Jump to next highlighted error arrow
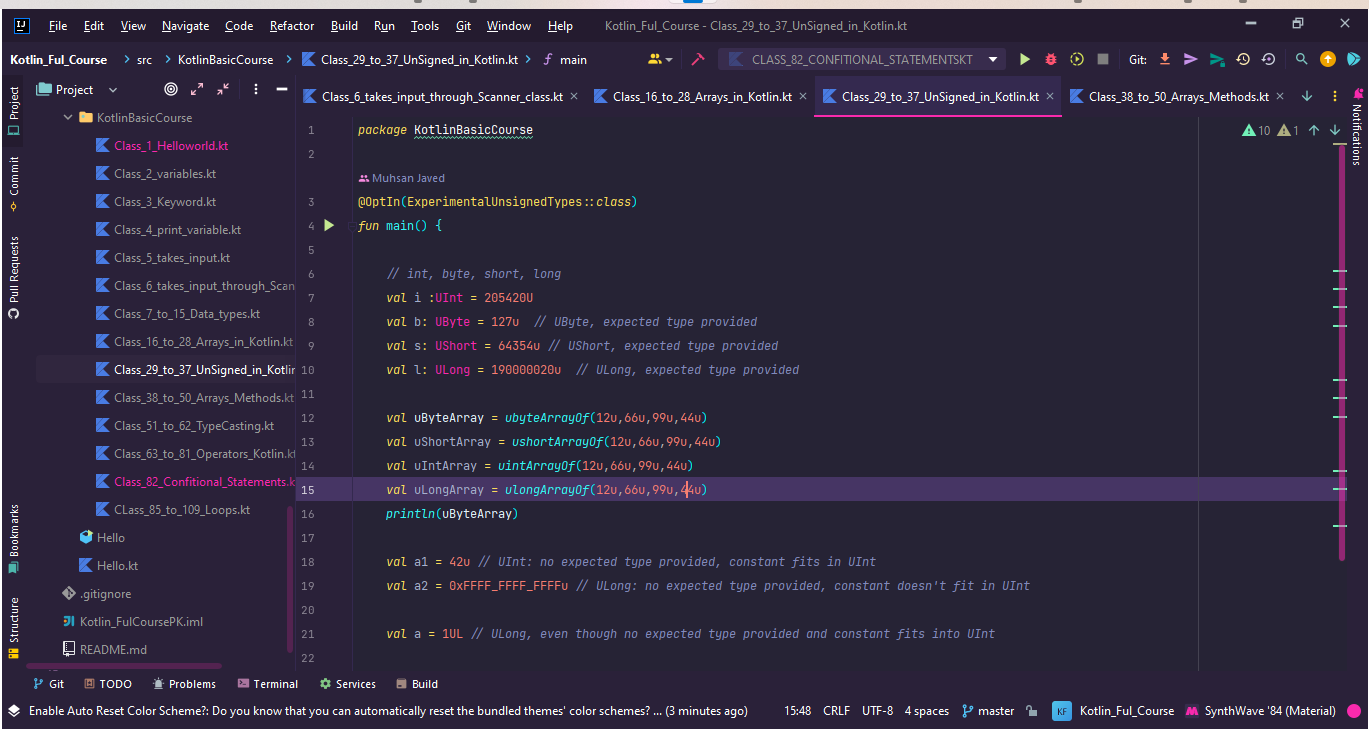Image resolution: width=1369 pixels, height=729 pixels. [x=1335, y=130]
